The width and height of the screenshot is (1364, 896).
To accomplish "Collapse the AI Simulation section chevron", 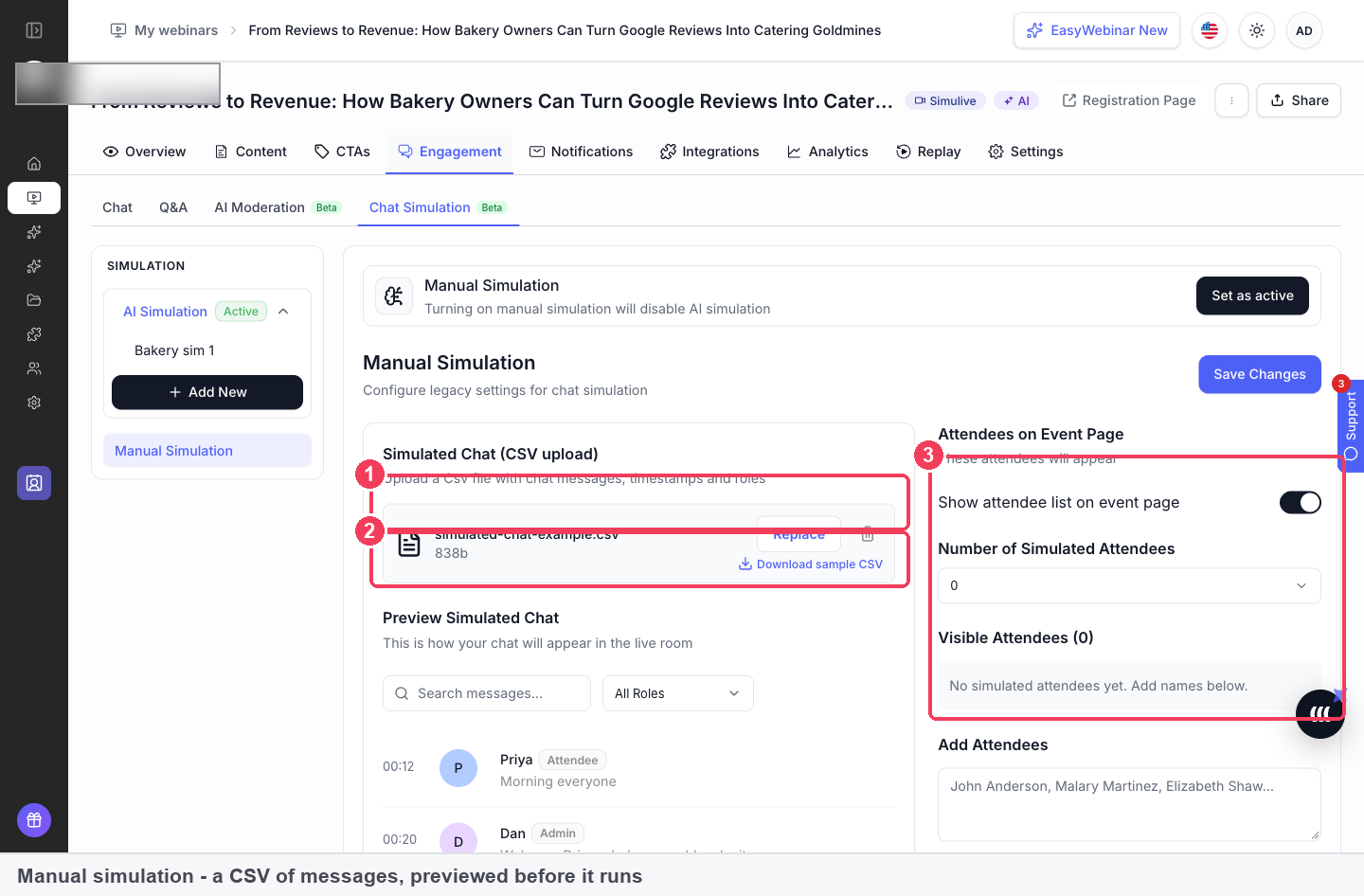I will tap(283, 312).
